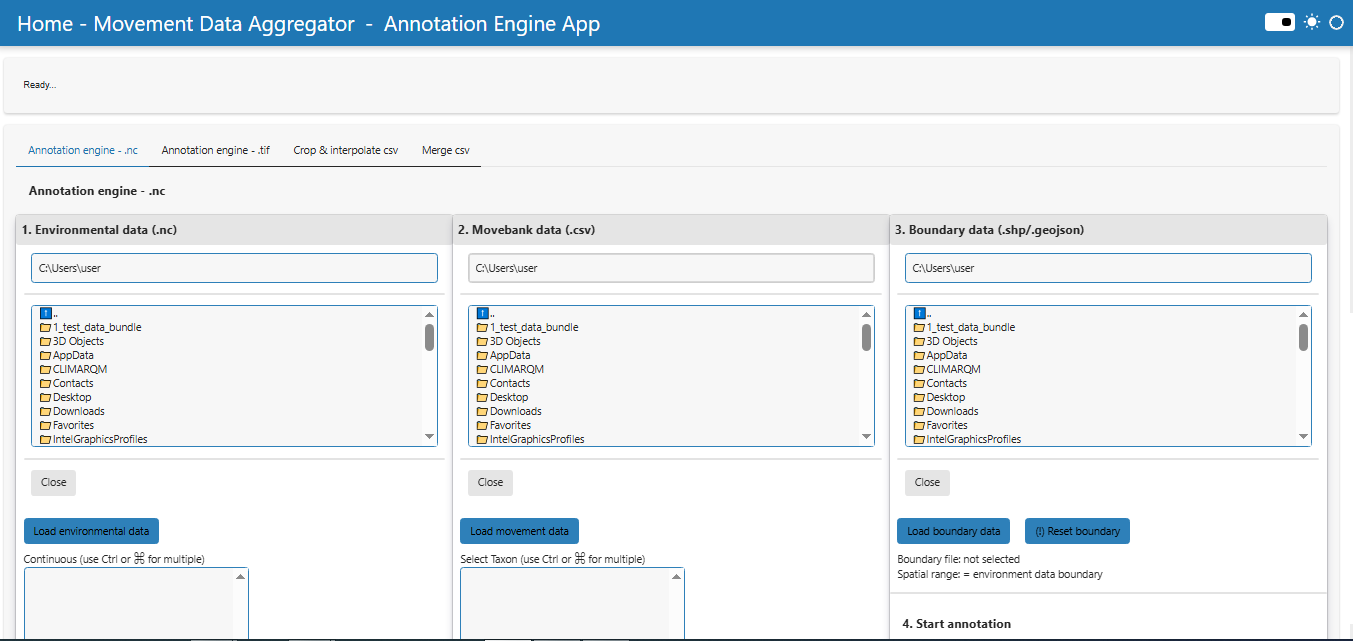Click folder icon of Favorites in Boundary list
1353x641 pixels.
(919, 425)
